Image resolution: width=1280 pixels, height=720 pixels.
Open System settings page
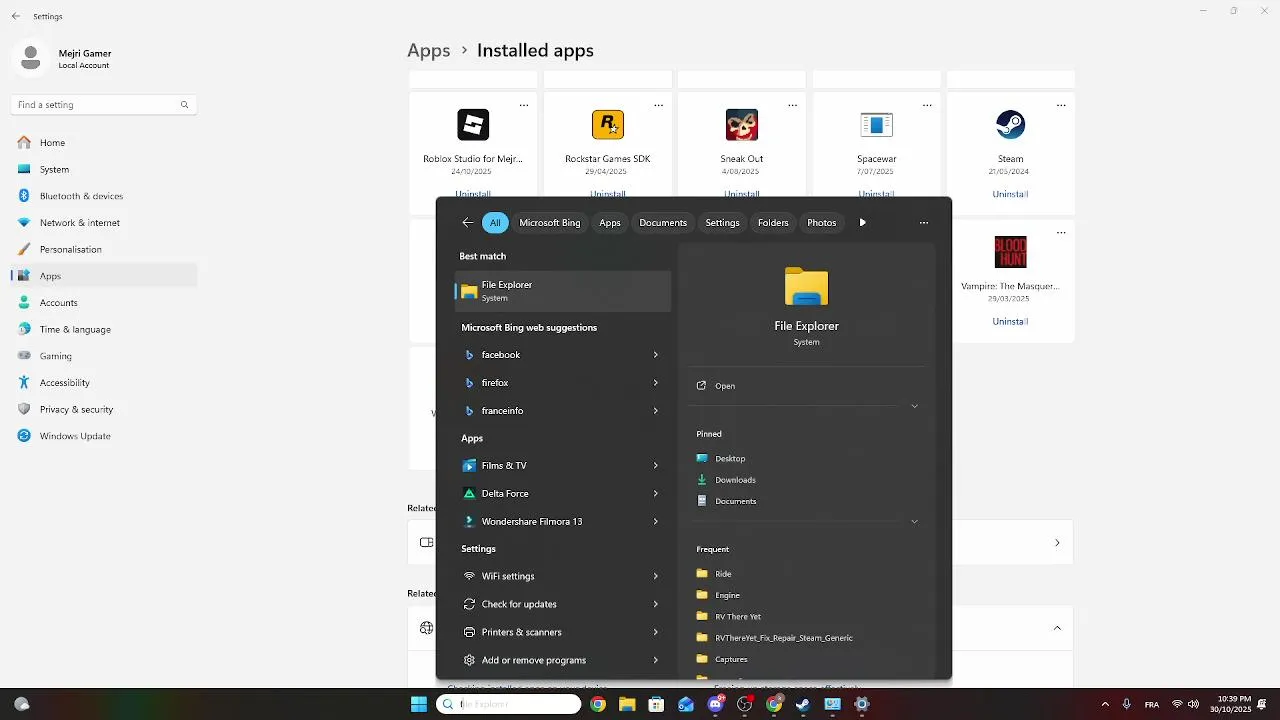coord(104,169)
